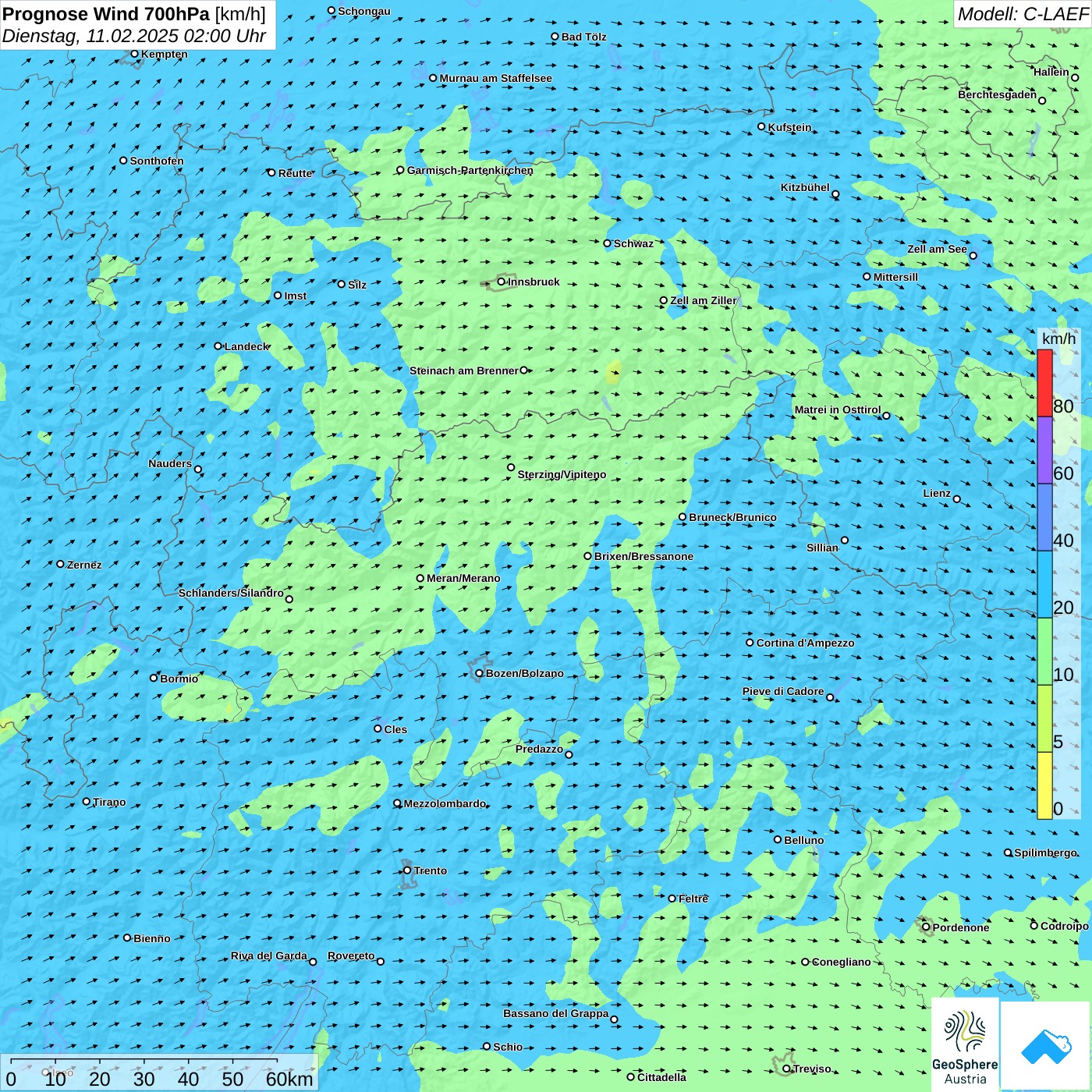Click the Zernez marker

pos(61,564)
